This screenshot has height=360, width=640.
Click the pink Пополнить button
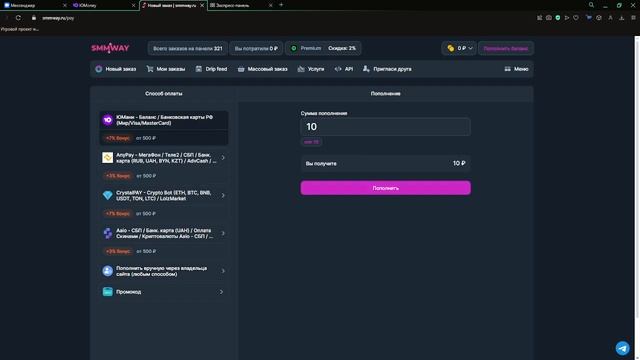[x=385, y=188]
